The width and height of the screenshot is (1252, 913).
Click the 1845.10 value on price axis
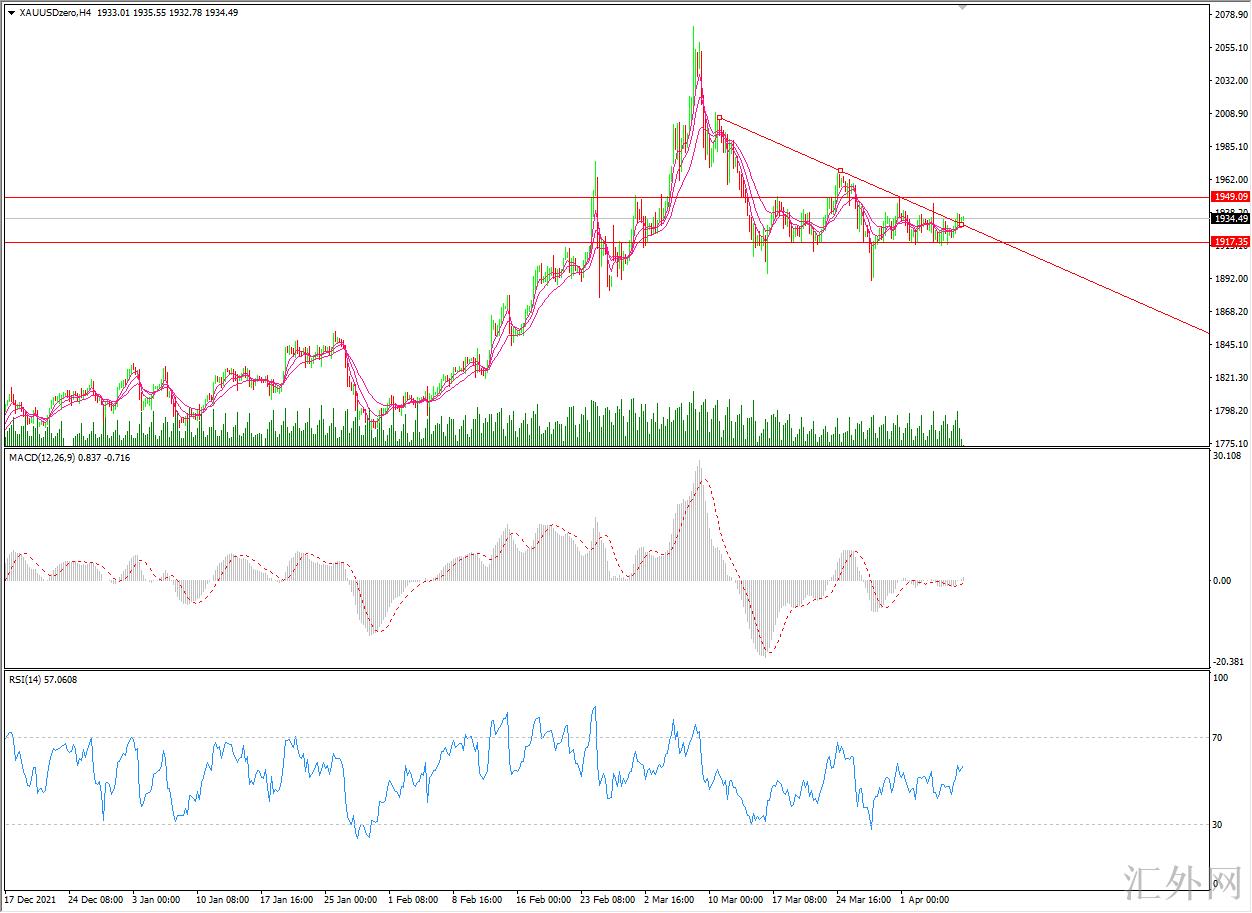(1229, 345)
